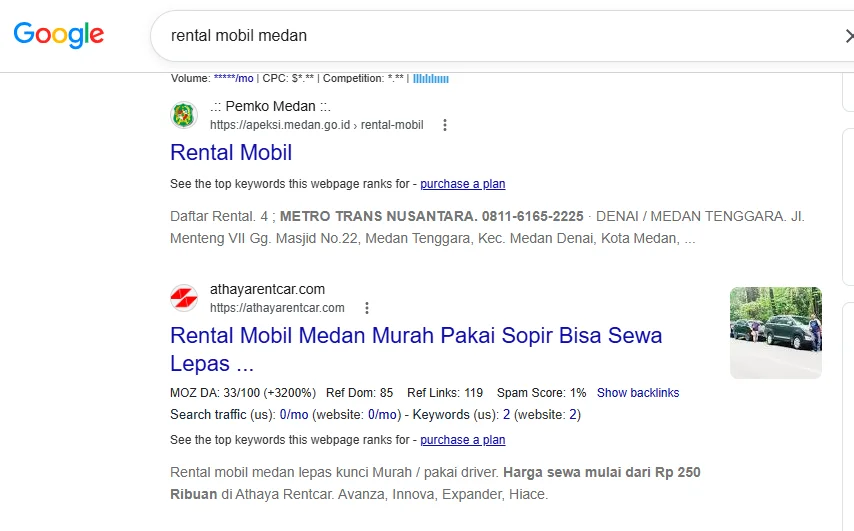Click Spam Score: 1% text

[x=541, y=393]
